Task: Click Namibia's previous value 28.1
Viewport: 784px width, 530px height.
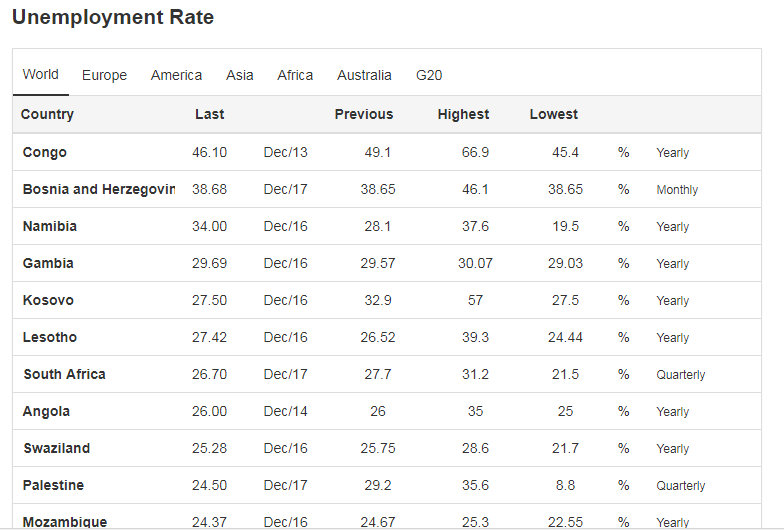Action: (378, 226)
